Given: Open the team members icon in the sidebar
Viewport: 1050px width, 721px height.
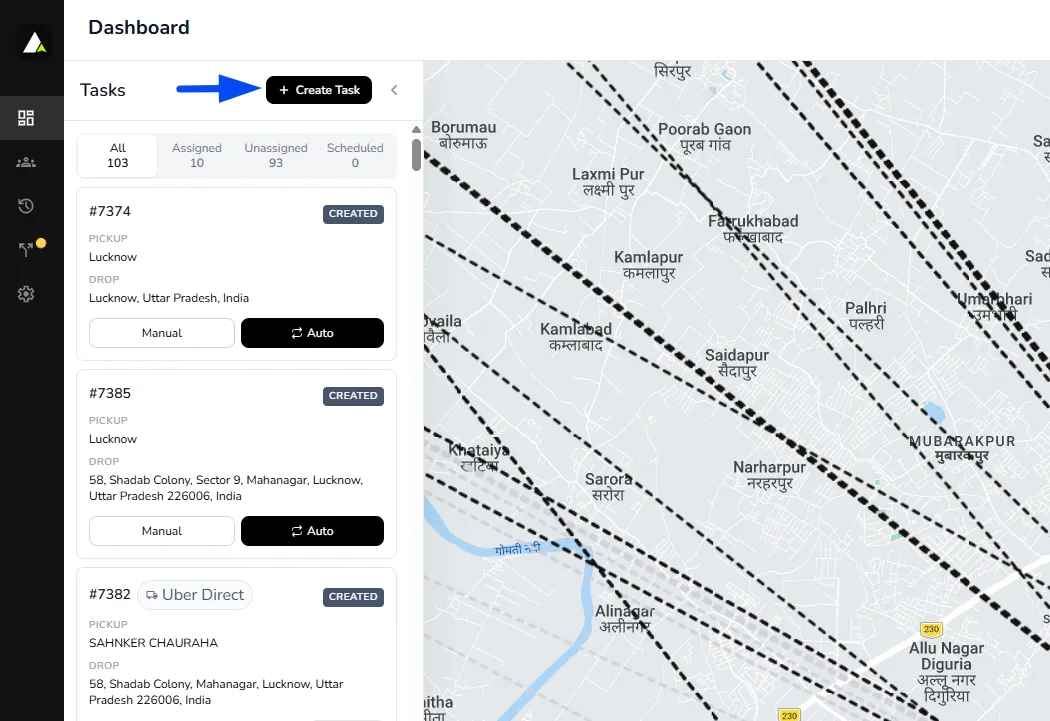Looking at the screenshot, I should point(25,162).
